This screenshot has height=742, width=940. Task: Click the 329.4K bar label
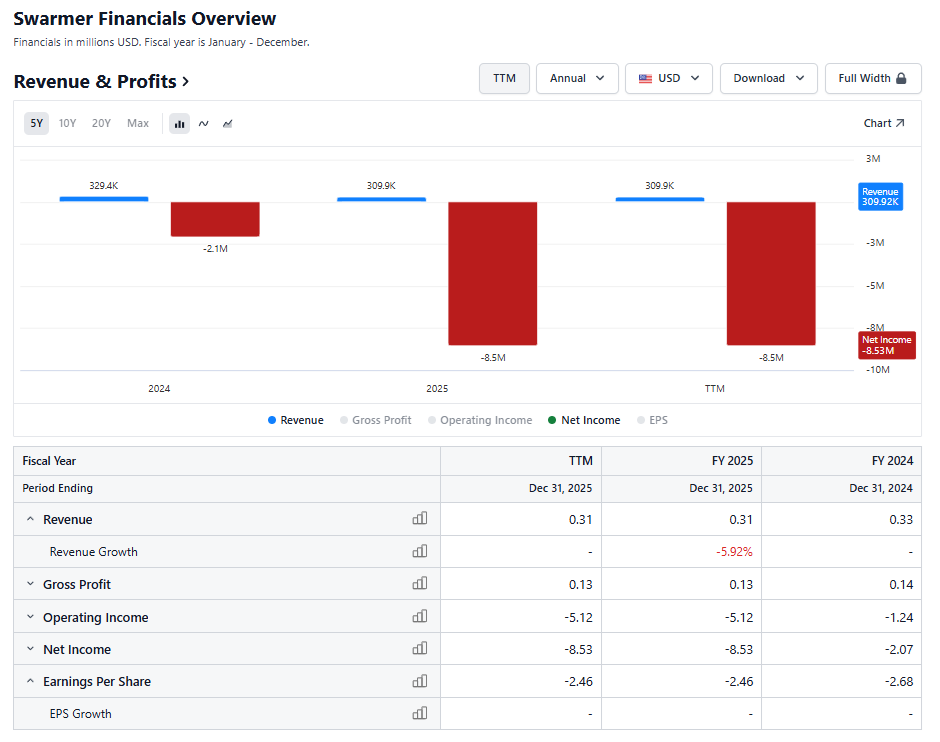click(104, 186)
